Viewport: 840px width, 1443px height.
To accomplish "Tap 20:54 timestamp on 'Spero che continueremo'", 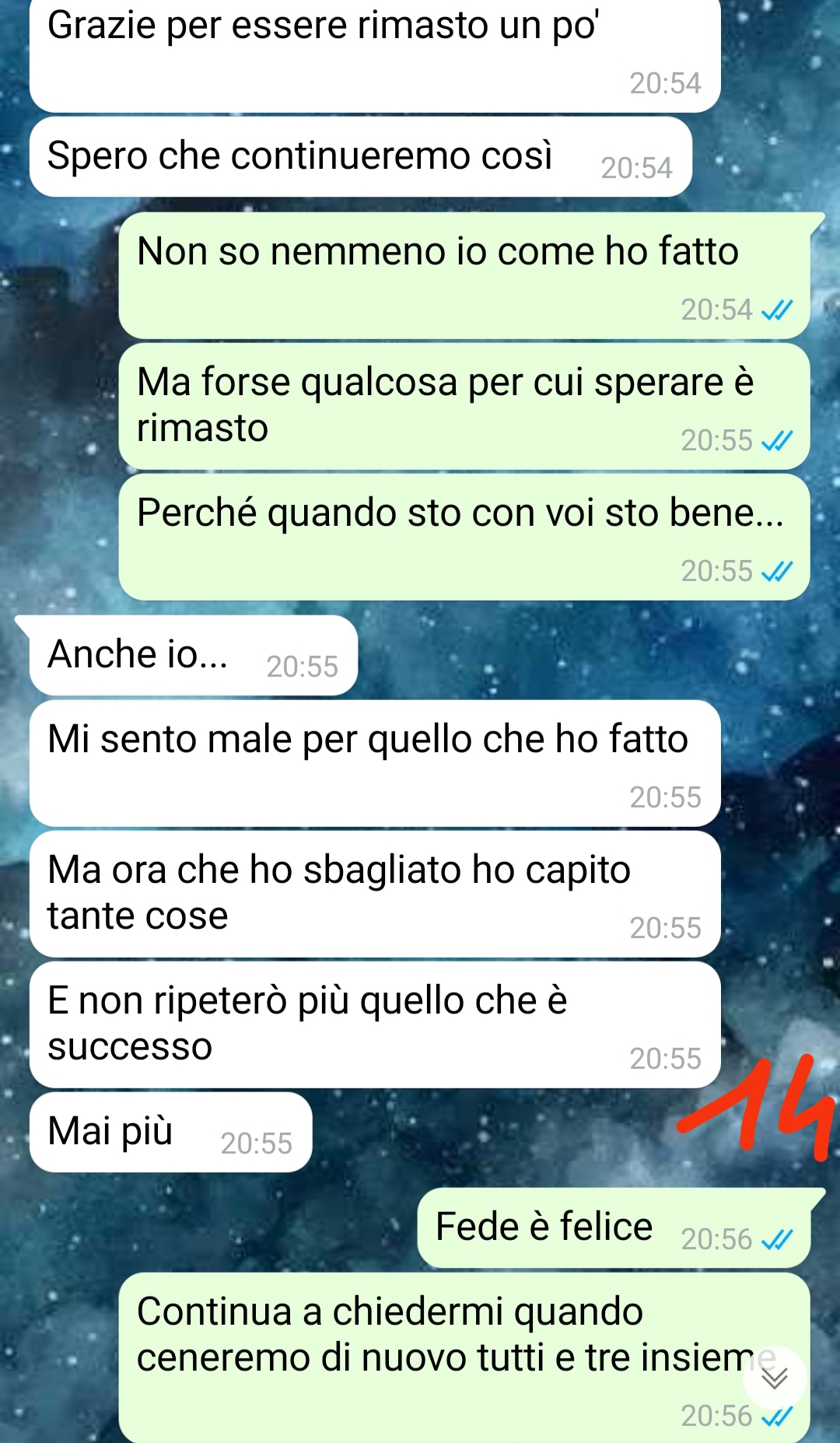I will click(x=637, y=168).
